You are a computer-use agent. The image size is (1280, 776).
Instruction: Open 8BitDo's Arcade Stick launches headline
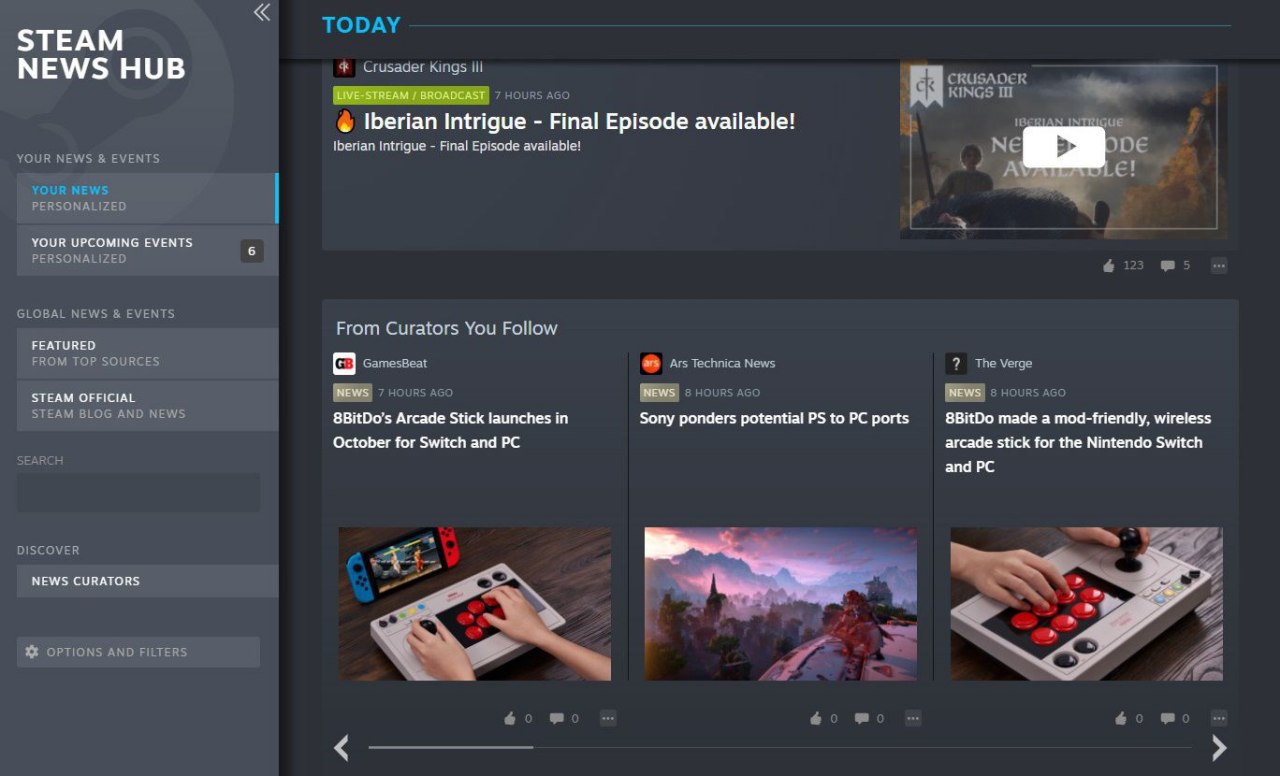[x=450, y=430]
